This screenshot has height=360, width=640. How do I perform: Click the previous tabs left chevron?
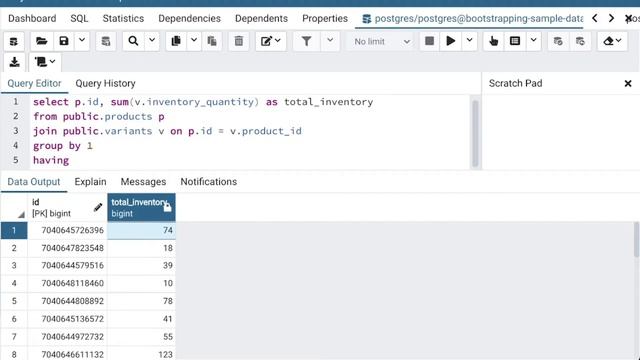tap(595, 18)
